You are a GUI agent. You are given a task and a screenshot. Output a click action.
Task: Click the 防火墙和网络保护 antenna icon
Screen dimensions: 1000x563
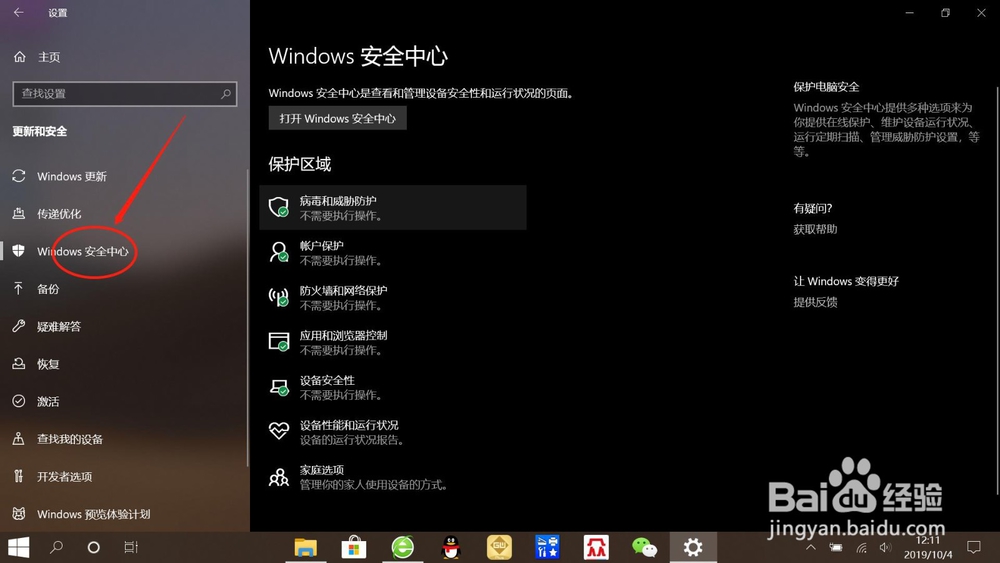(279, 297)
